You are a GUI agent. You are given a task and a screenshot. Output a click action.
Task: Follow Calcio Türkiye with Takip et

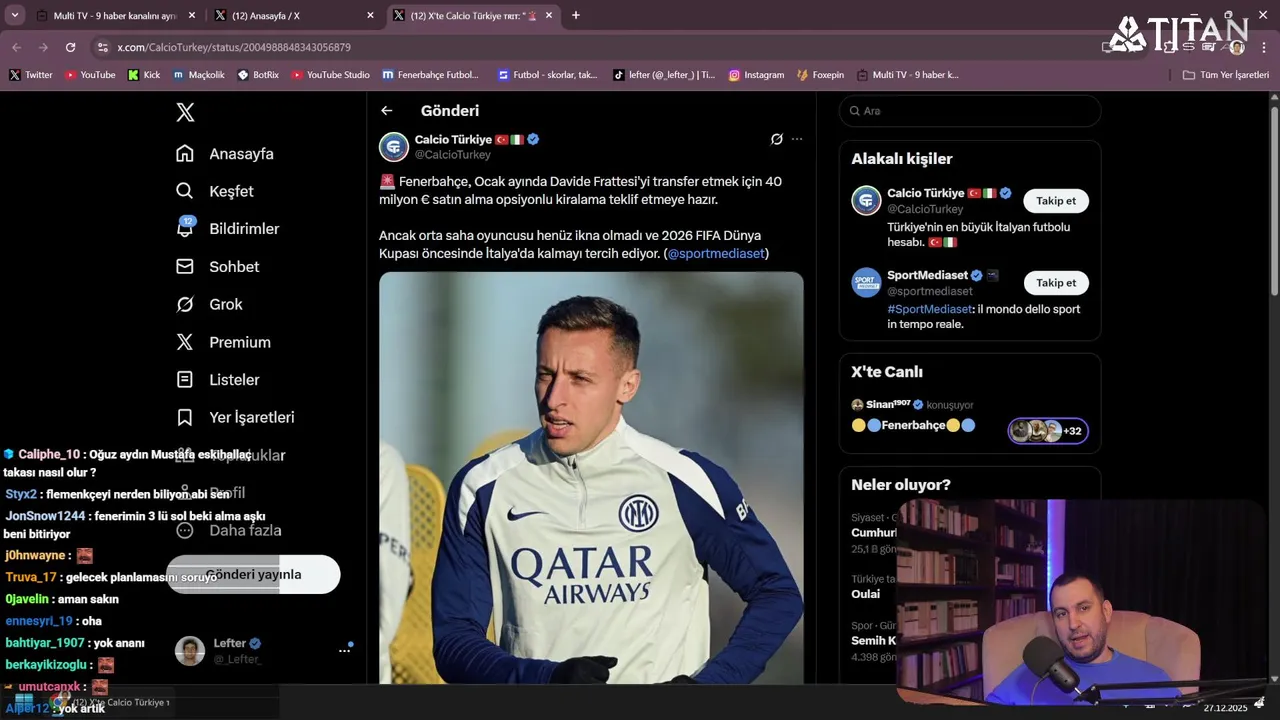[x=1056, y=201]
